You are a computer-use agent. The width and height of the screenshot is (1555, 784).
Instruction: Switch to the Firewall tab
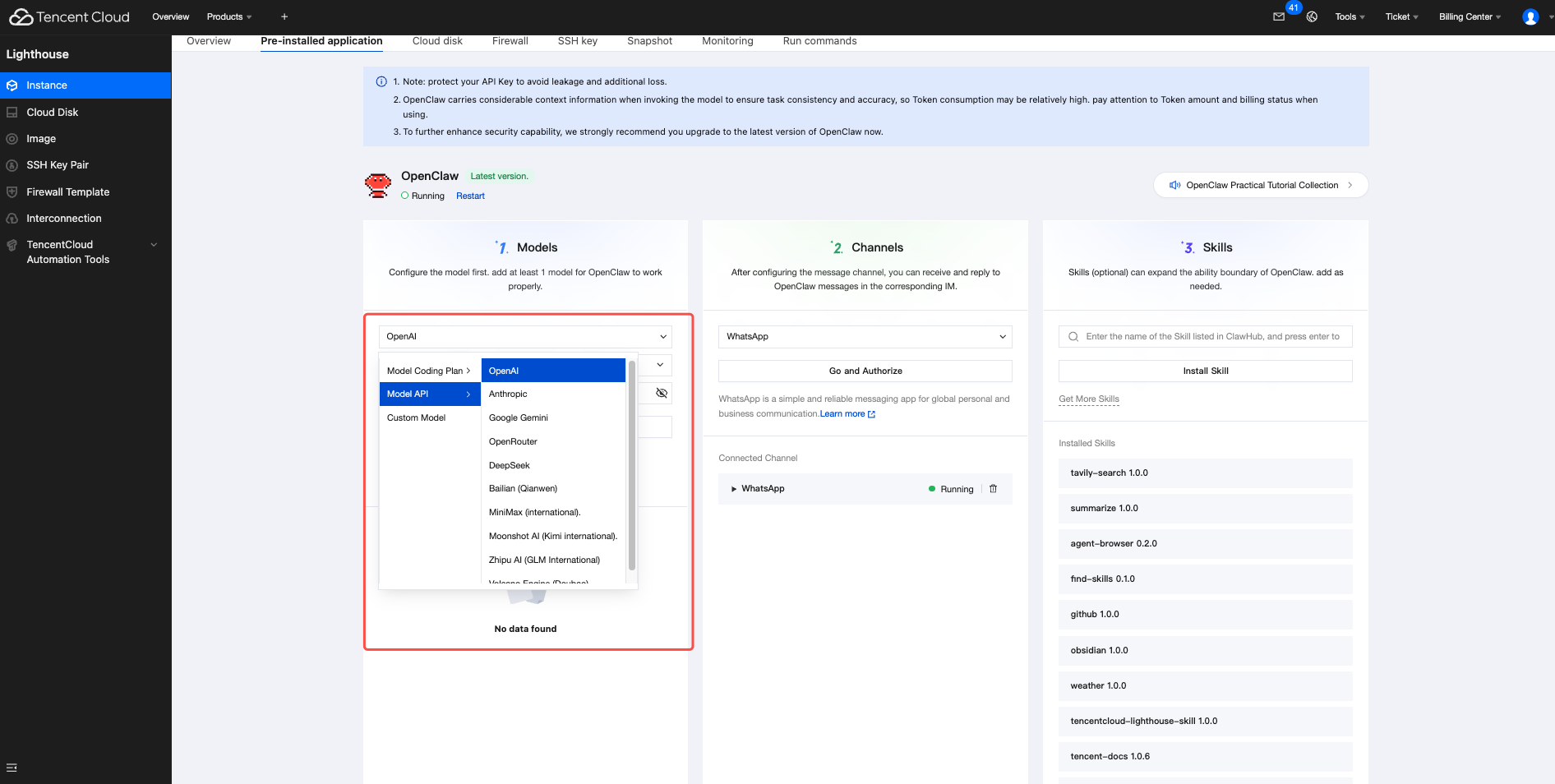coord(510,41)
